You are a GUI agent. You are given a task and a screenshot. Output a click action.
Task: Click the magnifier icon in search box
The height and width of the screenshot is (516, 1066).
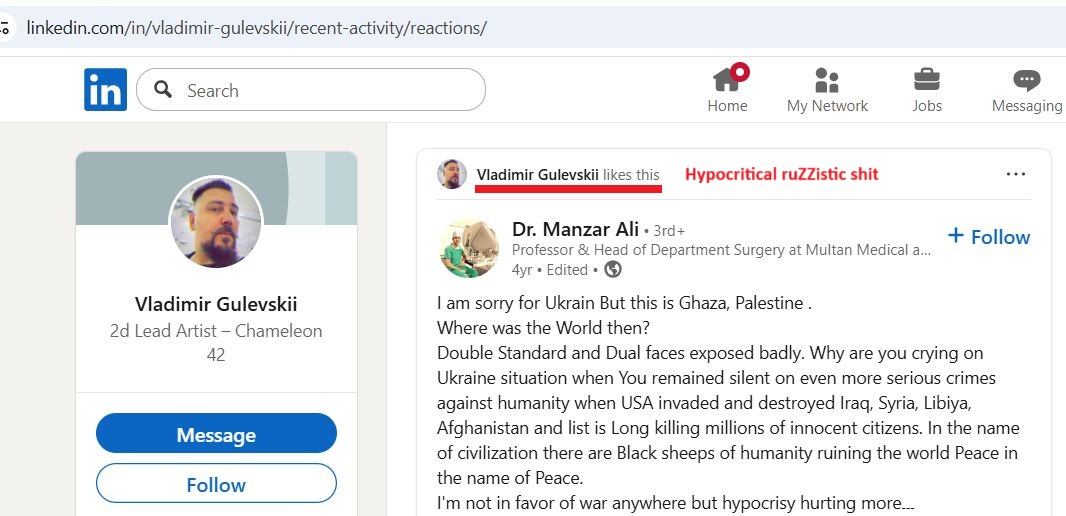[162, 90]
